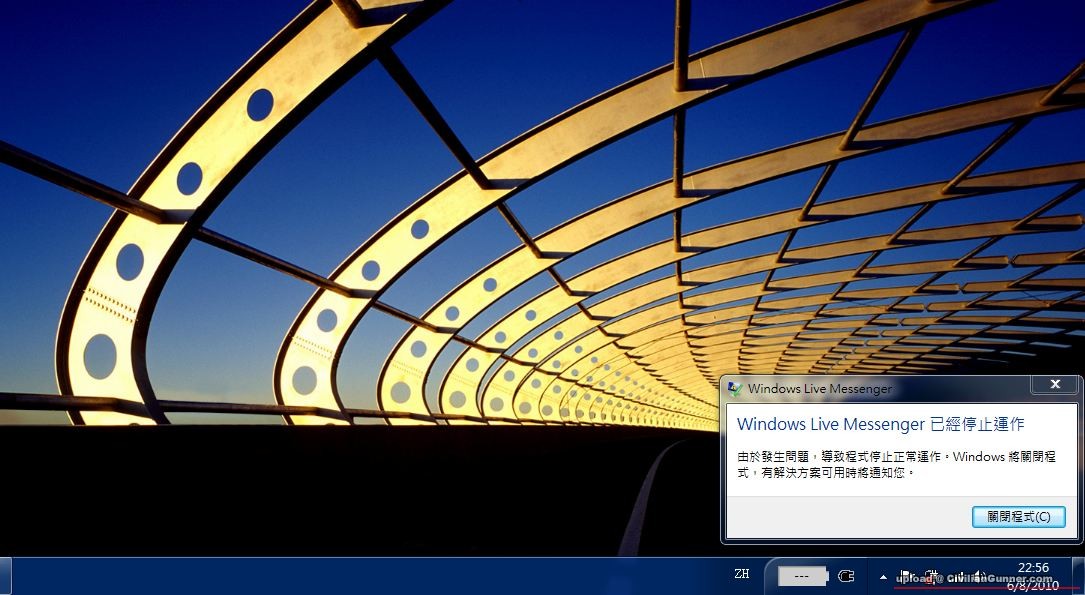
Task: Click the wireless signal bars icon
Action: point(957,576)
